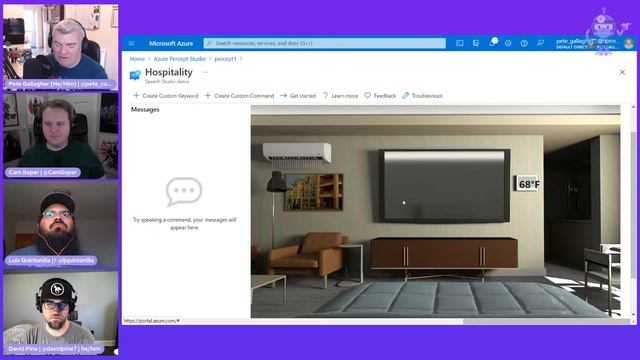640x360 pixels.
Task: Click Create Custom Keyword
Action: [166, 96]
